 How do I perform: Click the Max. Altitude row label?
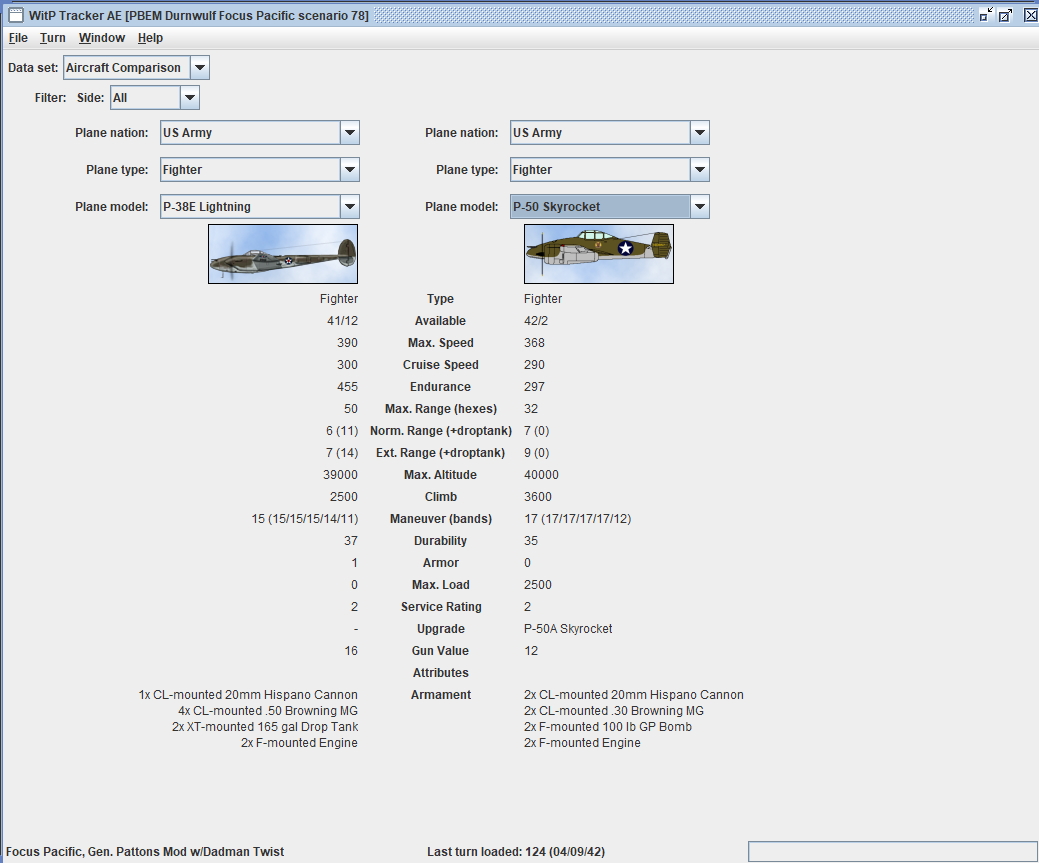441,475
